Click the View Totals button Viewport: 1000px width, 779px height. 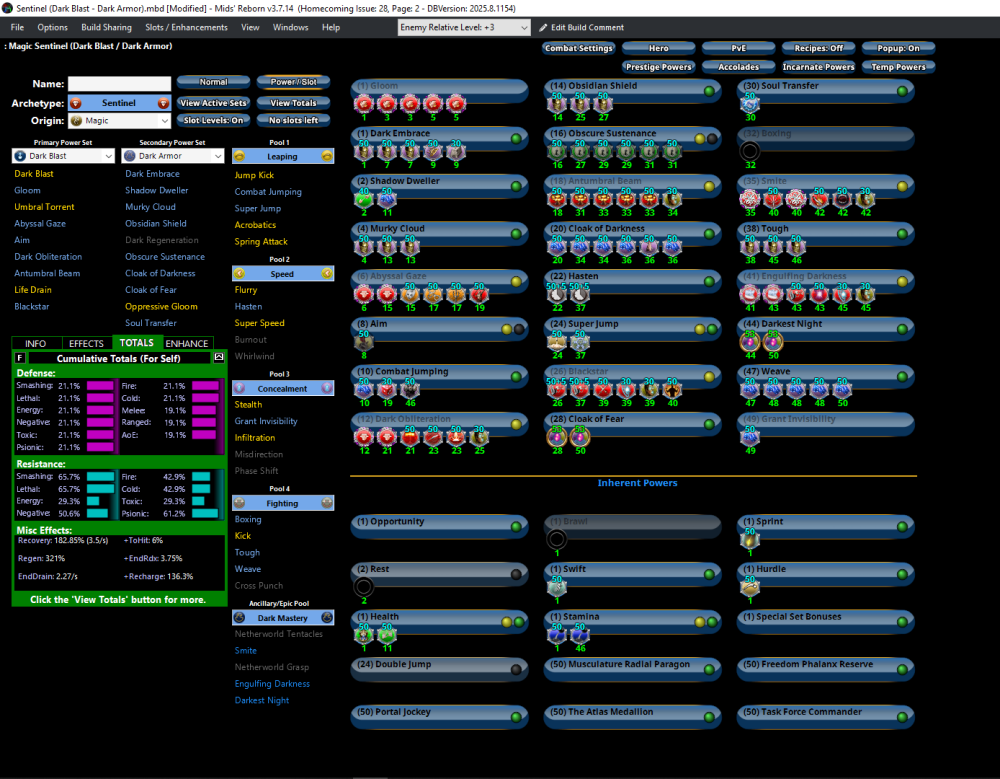(x=293, y=103)
